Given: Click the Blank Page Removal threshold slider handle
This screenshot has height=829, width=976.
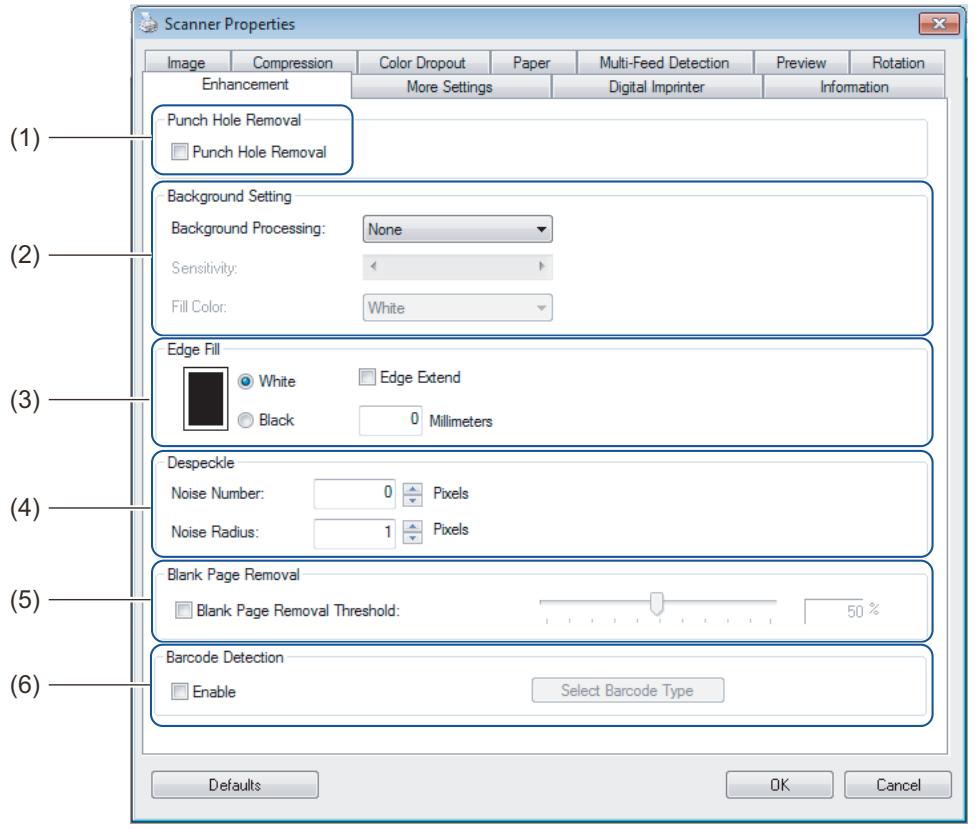Looking at the screenshot, I should point(657,603).
